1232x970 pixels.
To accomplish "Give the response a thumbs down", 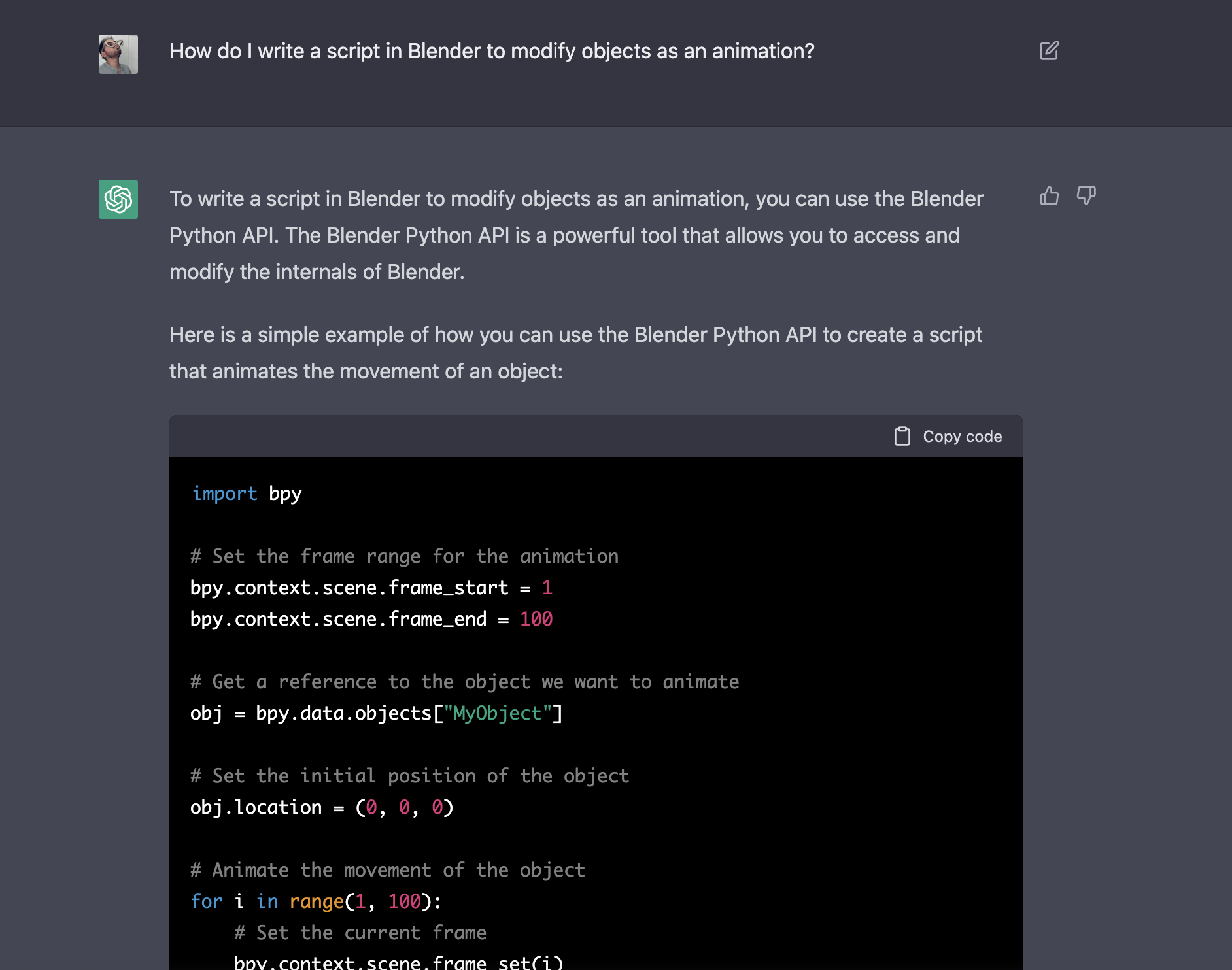I will coord(1086,195).
